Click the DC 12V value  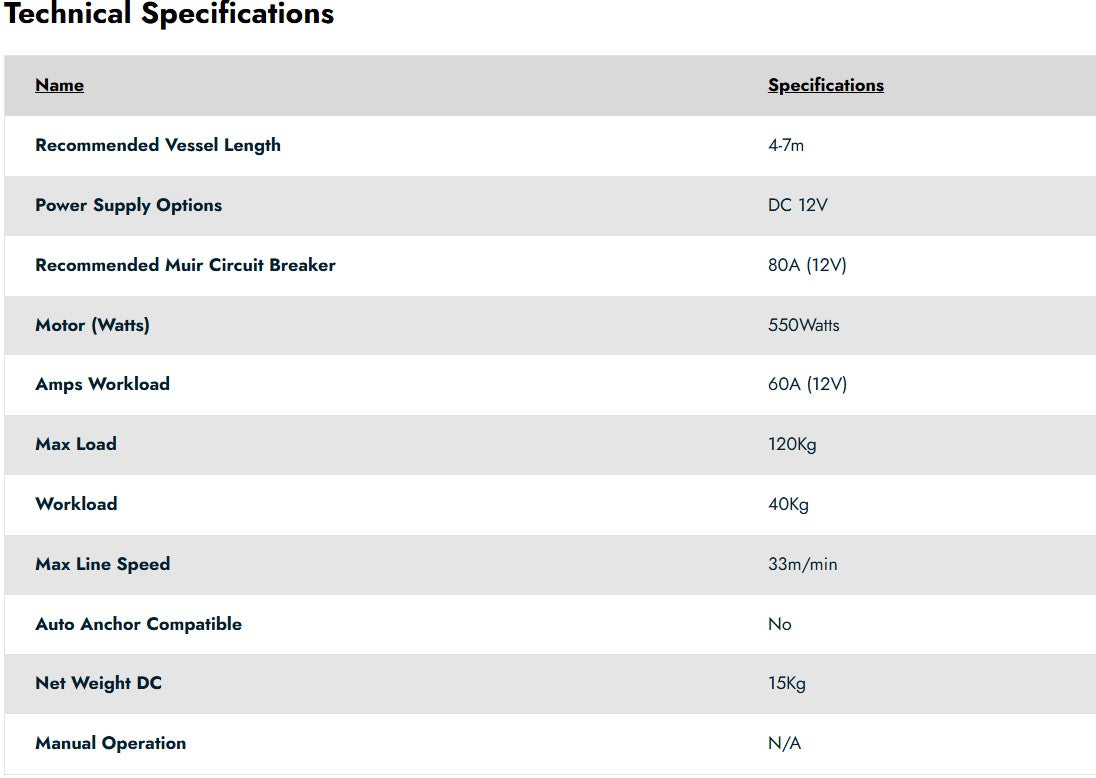click(x=797, y=205)
